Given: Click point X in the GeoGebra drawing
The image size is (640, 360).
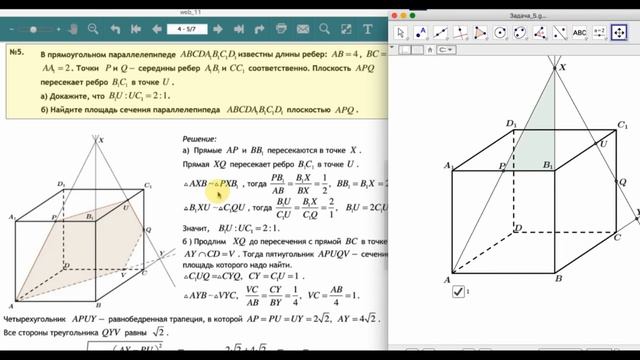Looking at the screenshot, I should tap(555, 68).
